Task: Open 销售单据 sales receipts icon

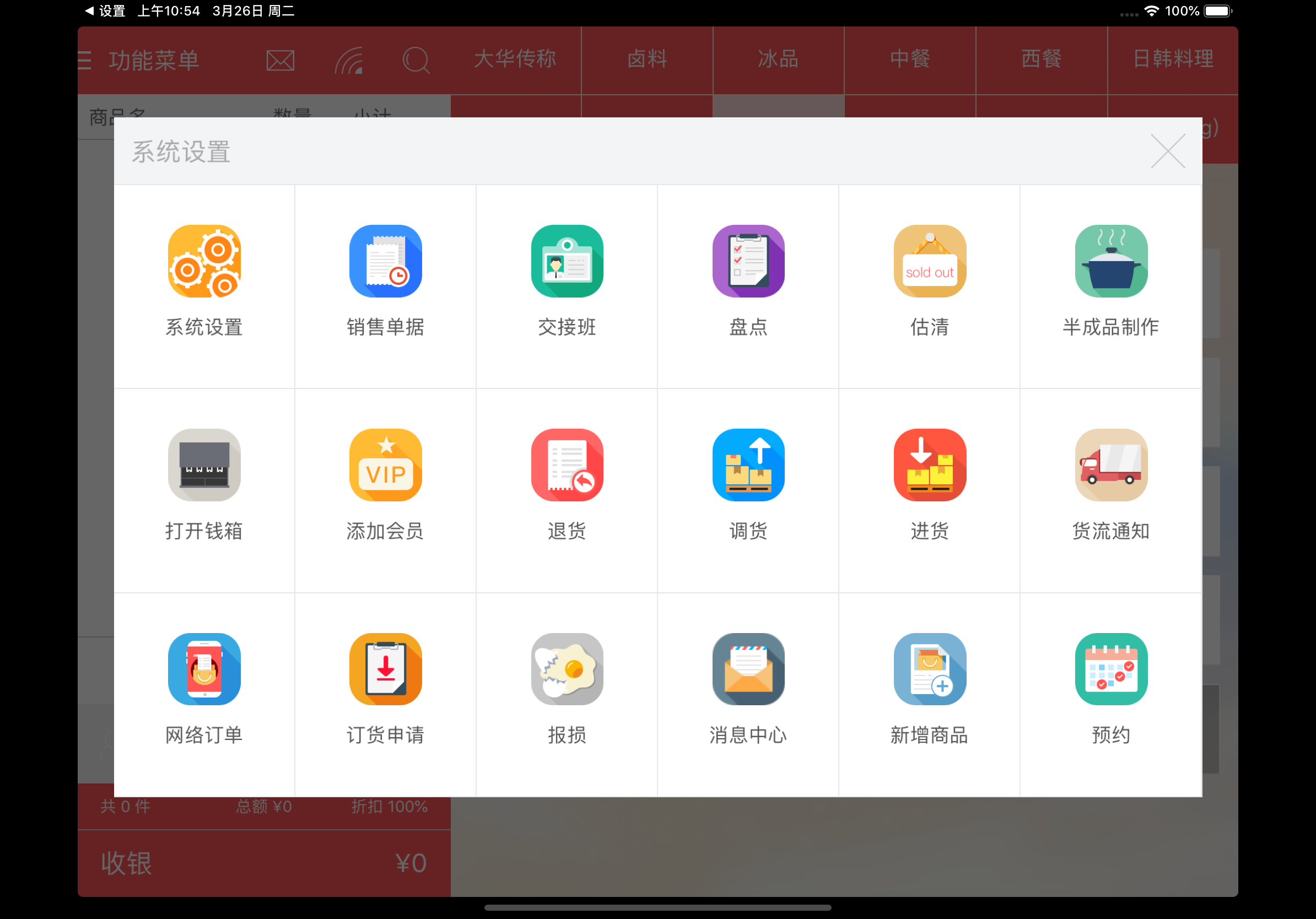Action: (x=385, y=261)
